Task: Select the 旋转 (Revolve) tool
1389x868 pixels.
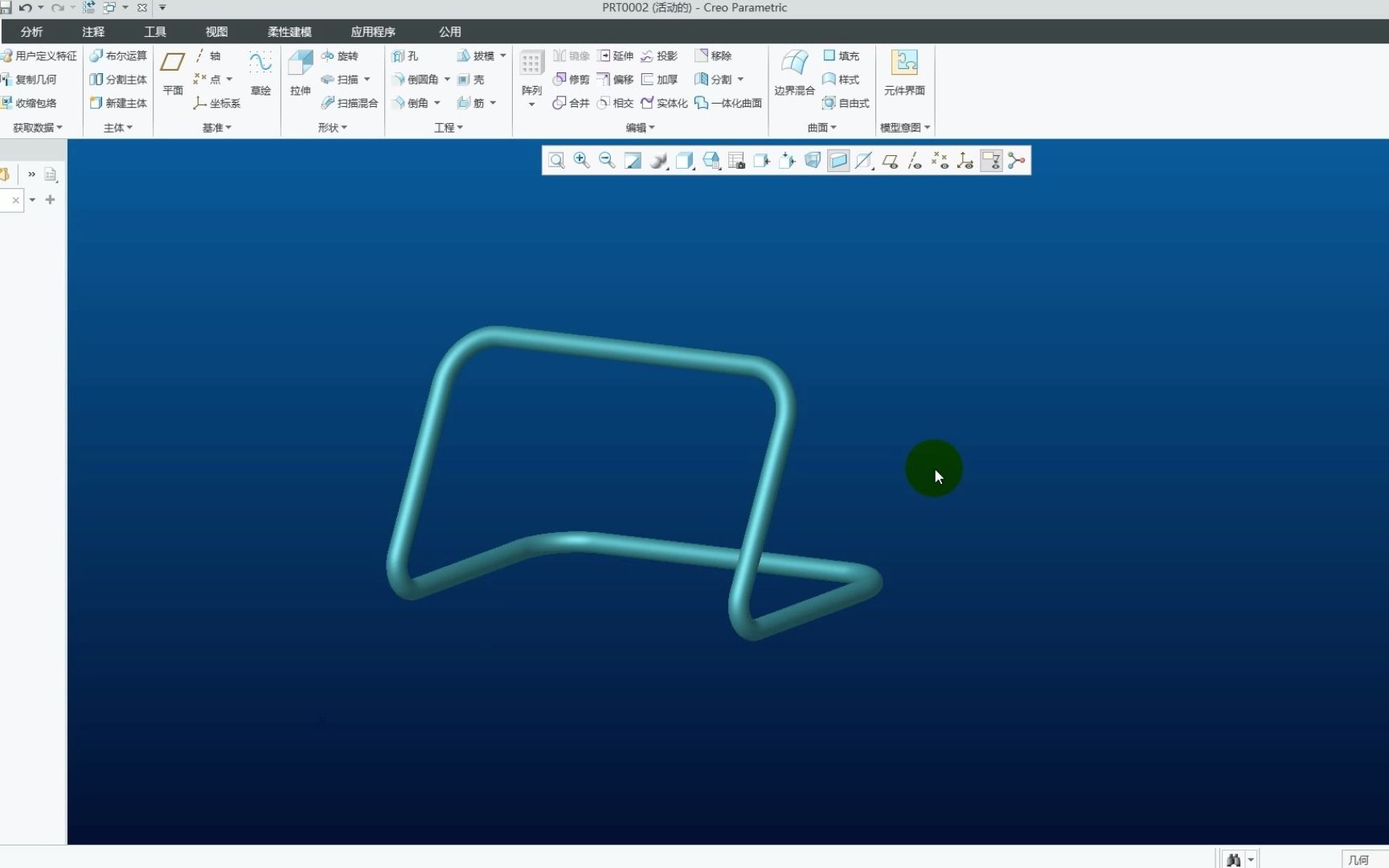Action: [340, 56]
